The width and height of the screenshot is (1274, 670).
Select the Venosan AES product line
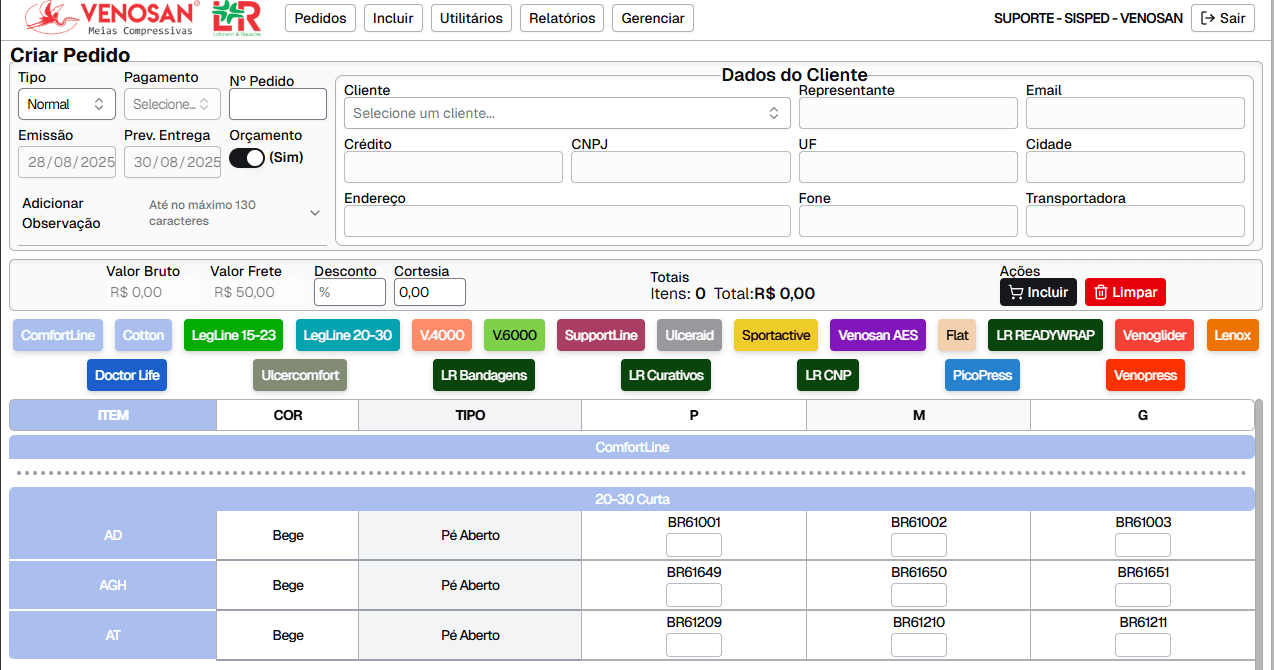point(878,335)
